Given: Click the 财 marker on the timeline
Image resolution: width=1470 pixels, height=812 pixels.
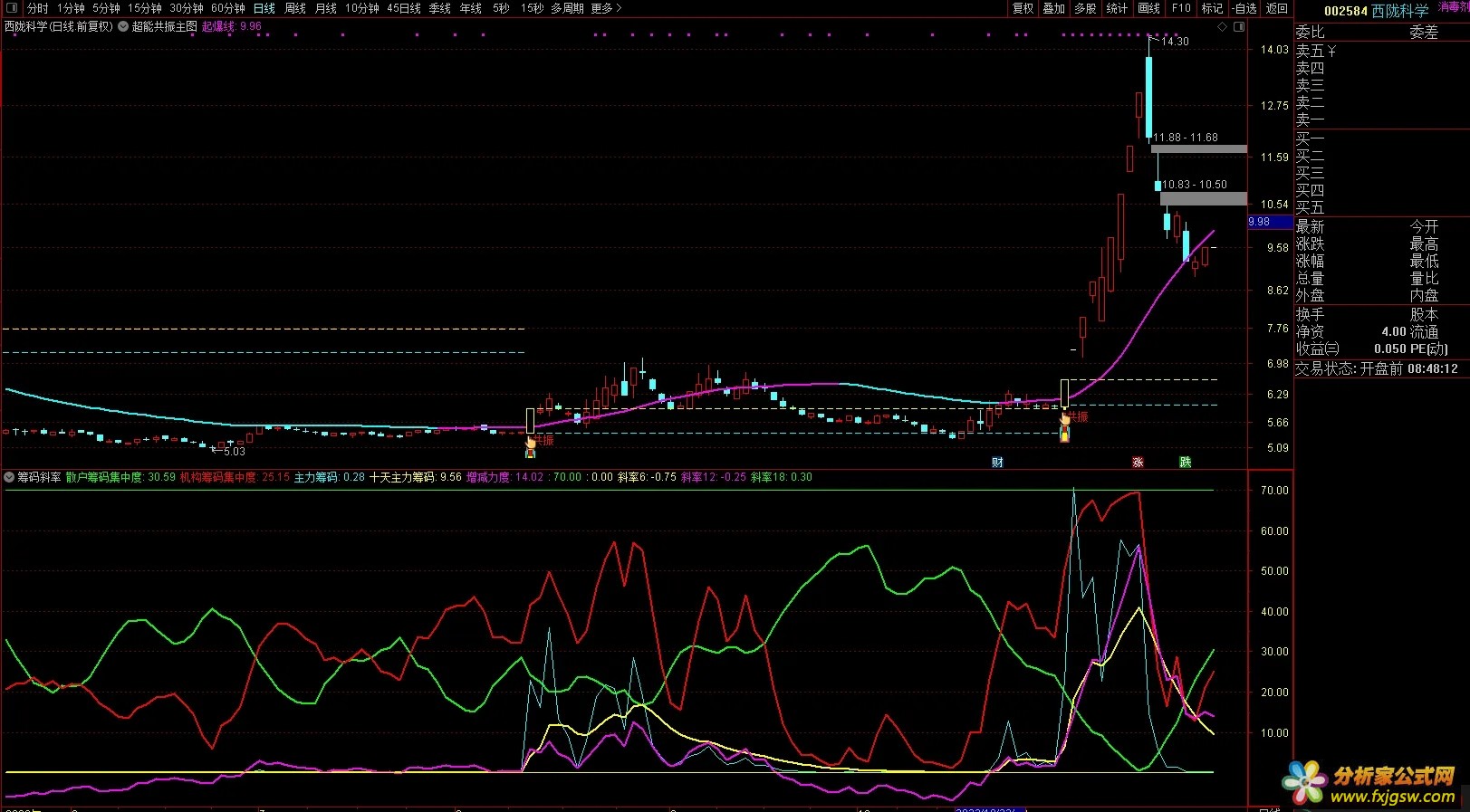Looking at the screenshot, I should 997,463.
